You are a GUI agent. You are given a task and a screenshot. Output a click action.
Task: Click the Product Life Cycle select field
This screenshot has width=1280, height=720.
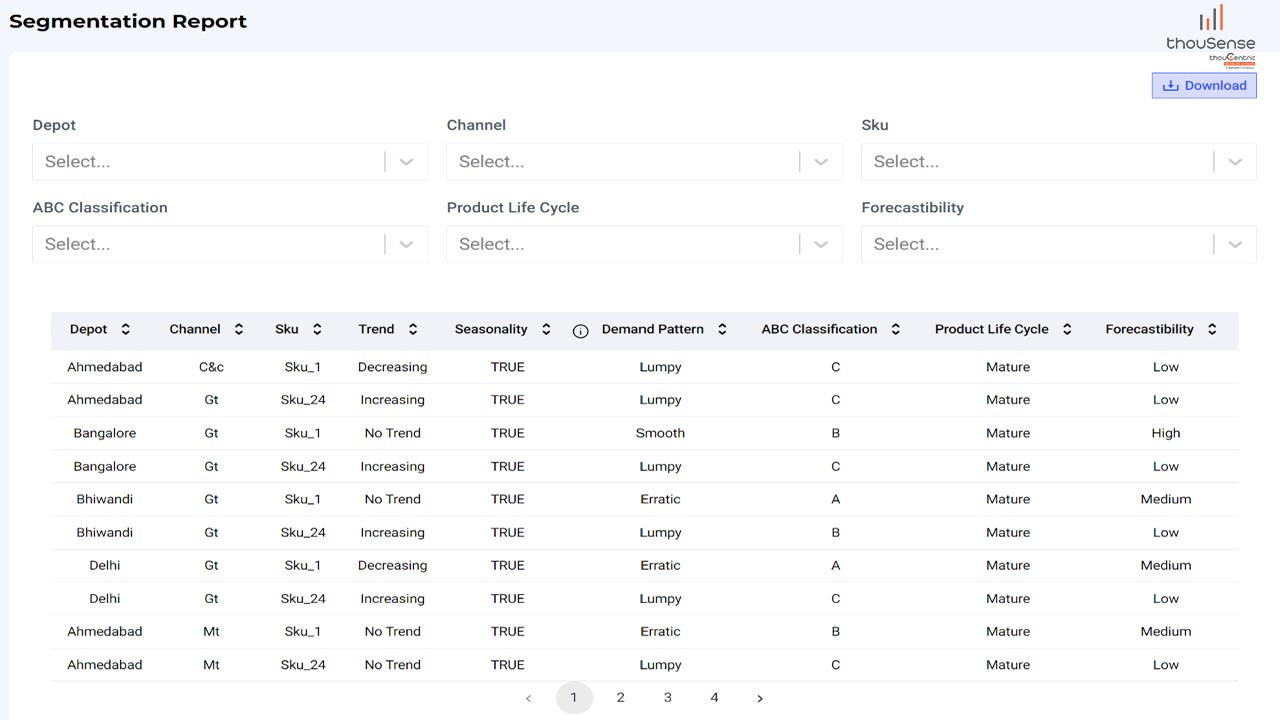(x=644, y=244)
